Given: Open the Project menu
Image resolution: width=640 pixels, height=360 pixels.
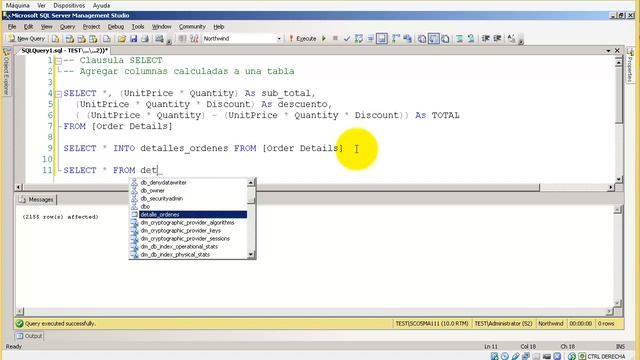Looking at the screenshot, I should pyautogui.click(x=91, y=27).
